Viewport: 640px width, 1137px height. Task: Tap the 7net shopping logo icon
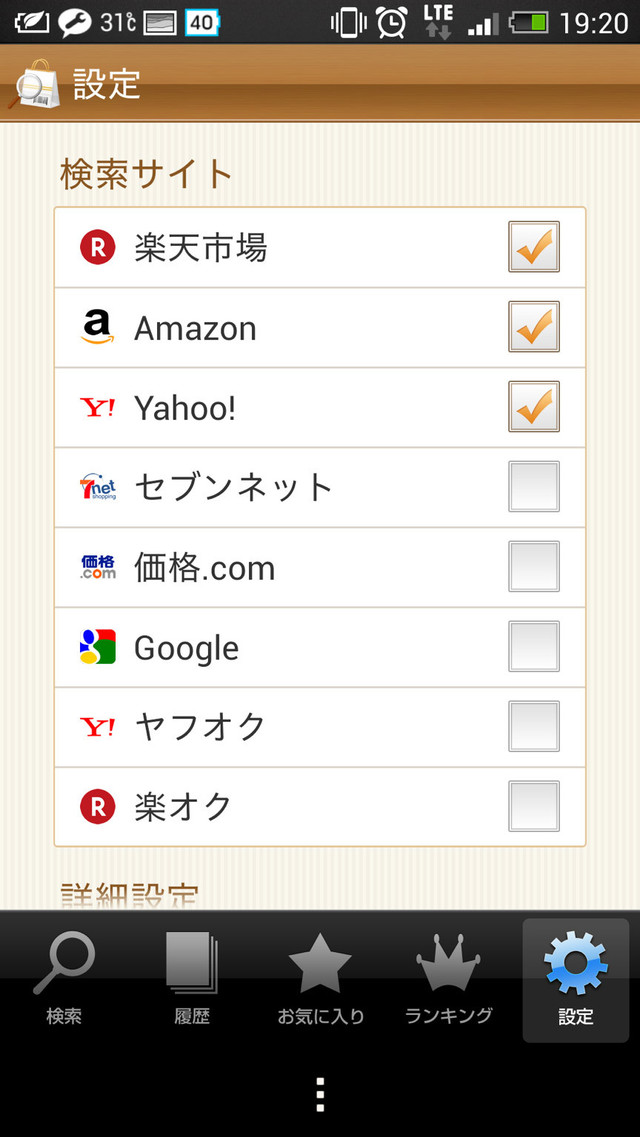point(98,487)
